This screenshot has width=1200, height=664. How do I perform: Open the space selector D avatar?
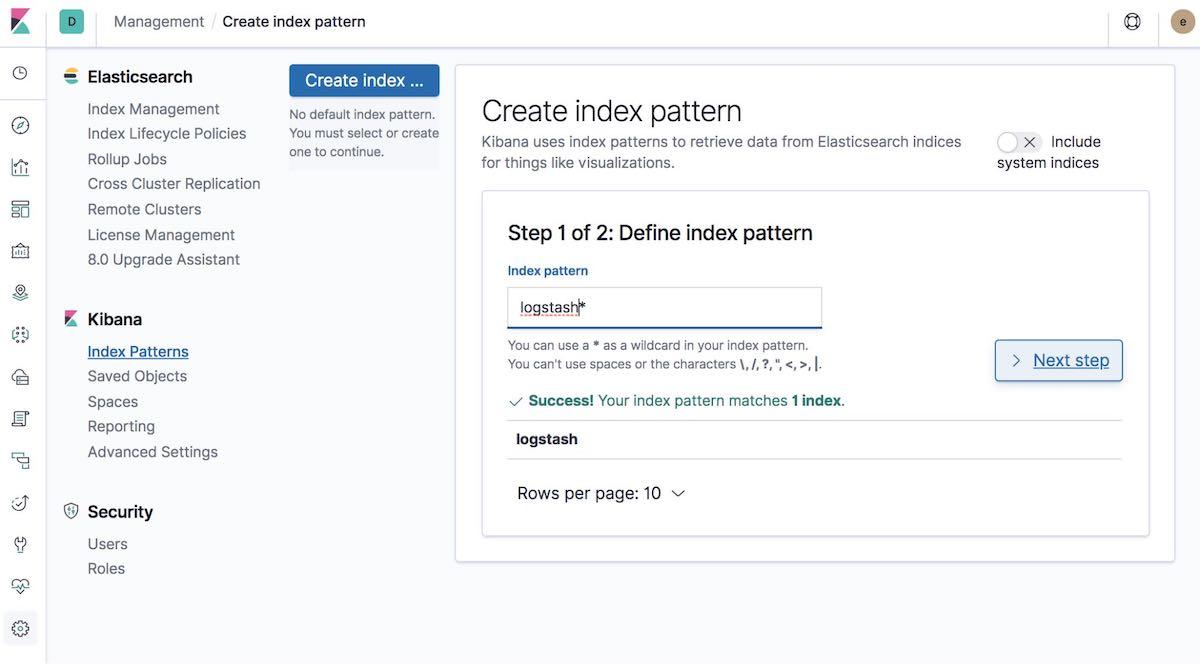[x=72, y=21]
